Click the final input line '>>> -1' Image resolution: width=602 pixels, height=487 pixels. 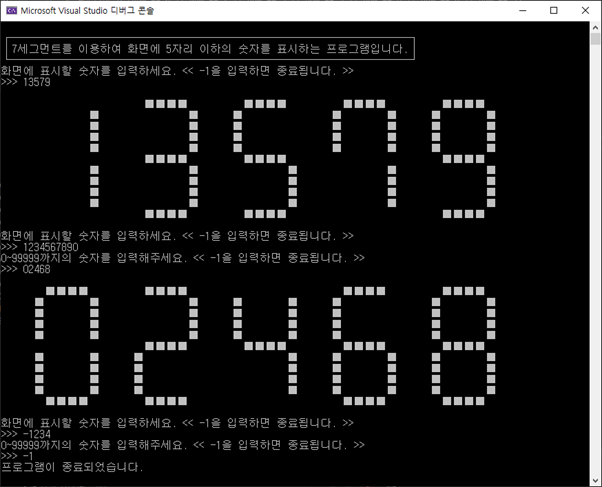click(17, 456)
